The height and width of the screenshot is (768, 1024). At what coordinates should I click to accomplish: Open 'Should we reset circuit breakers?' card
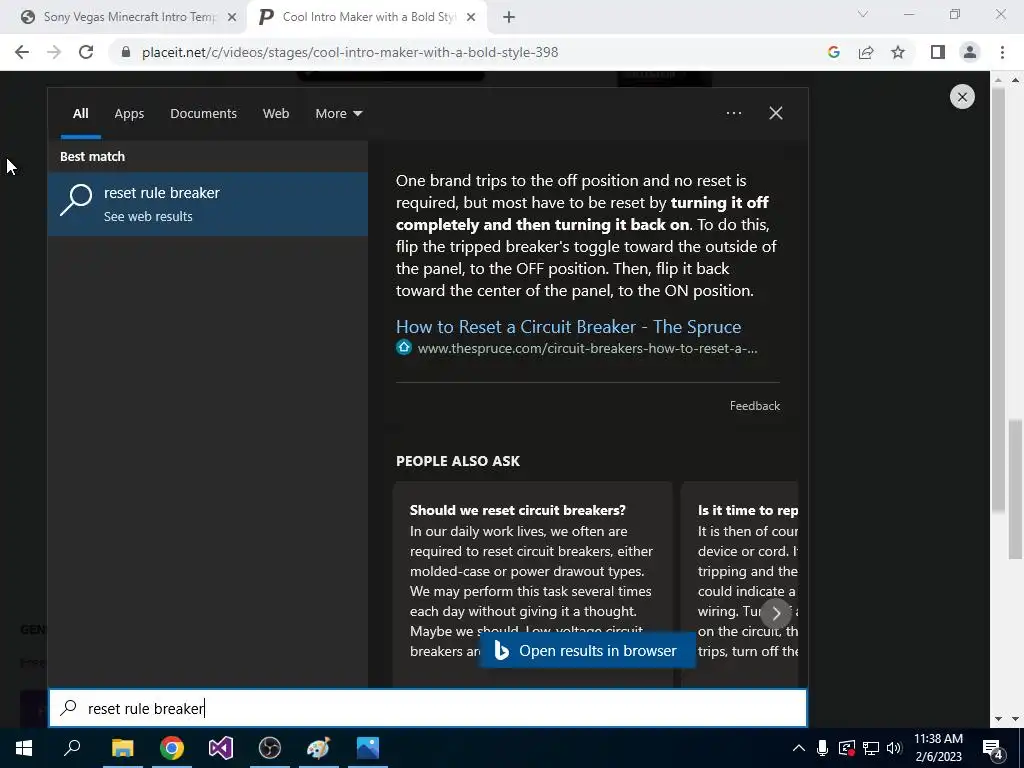pyautogui.click(x=533, y=584)
